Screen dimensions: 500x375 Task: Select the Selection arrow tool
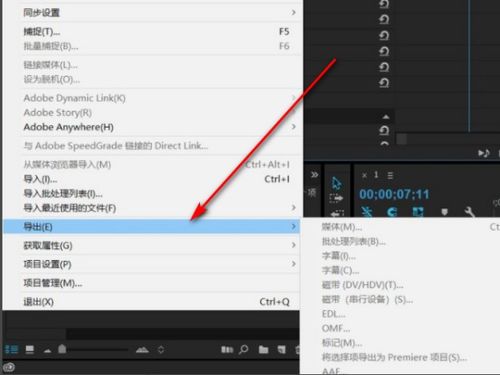[336, 183]
